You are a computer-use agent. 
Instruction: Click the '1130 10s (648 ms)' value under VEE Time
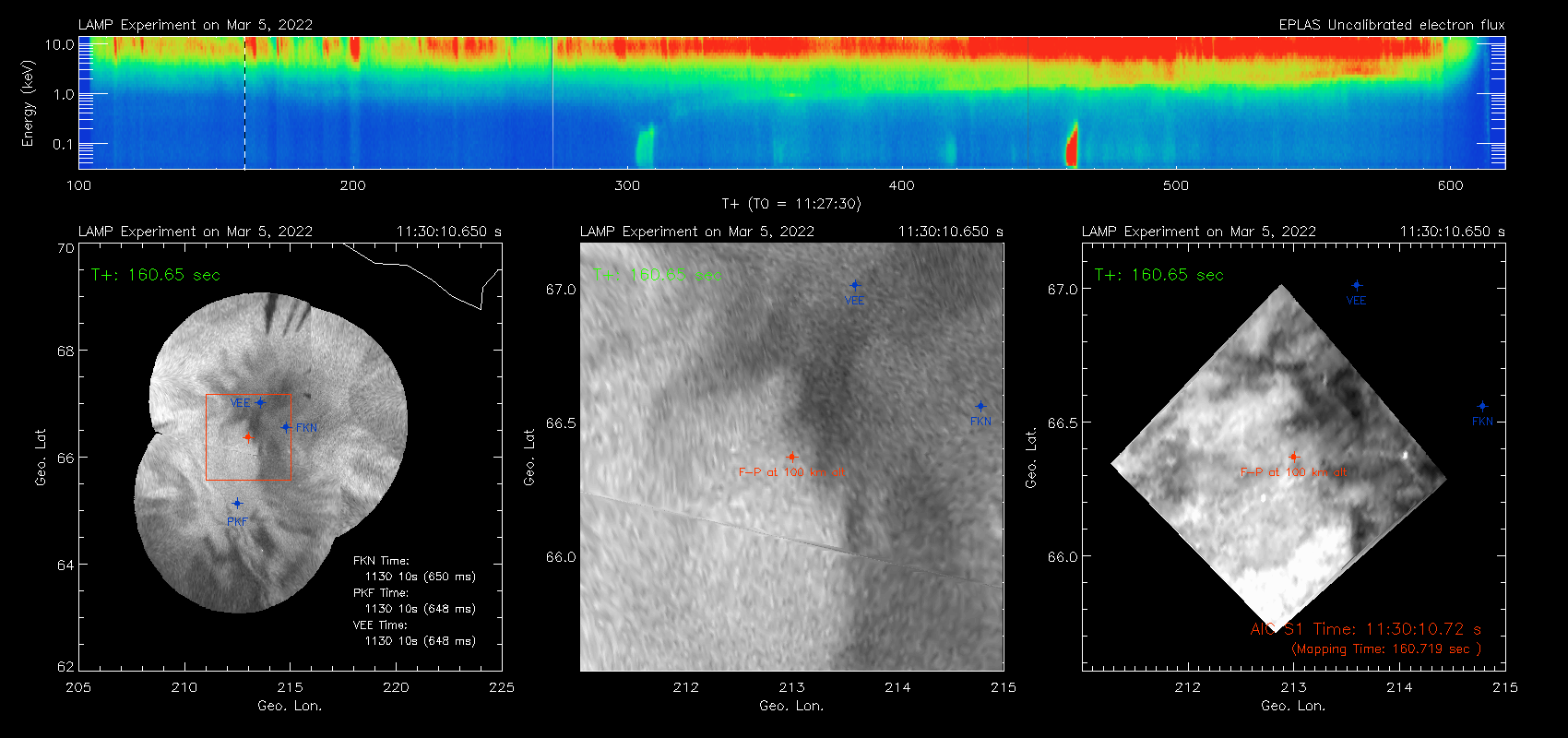(421, 641)
